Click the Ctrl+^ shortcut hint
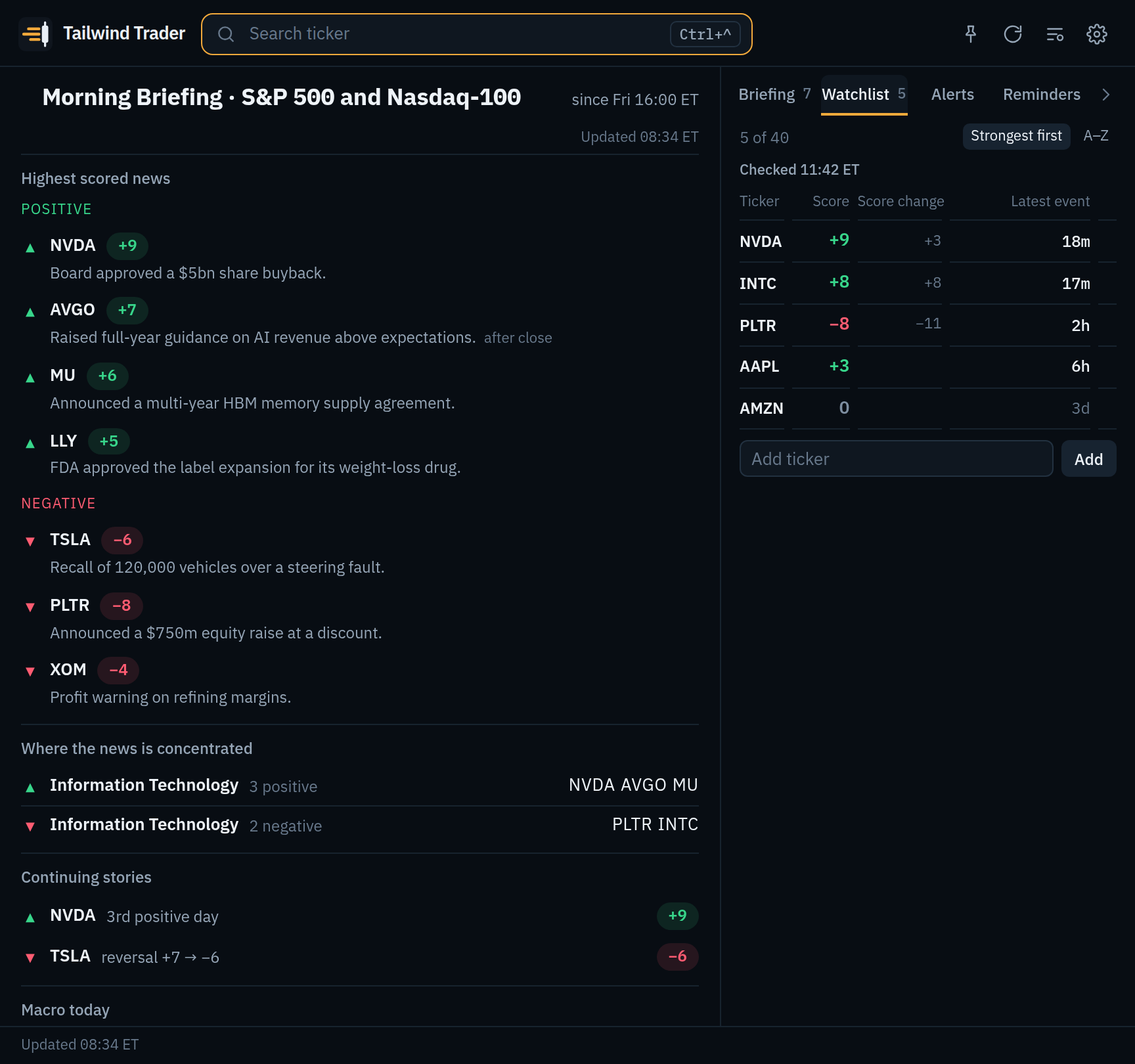 click(705, 34)
